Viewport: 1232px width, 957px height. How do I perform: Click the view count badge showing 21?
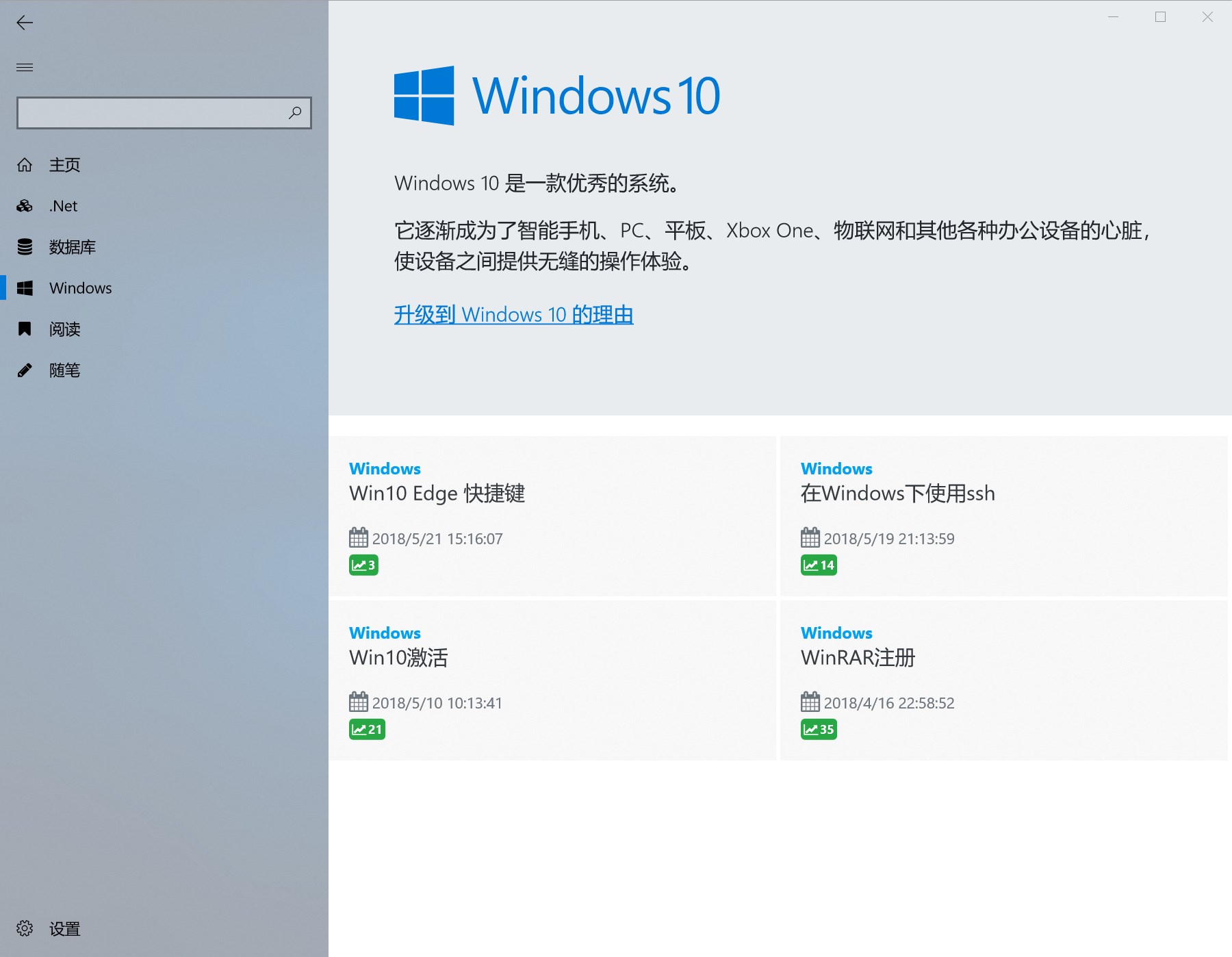click(367, 729)
